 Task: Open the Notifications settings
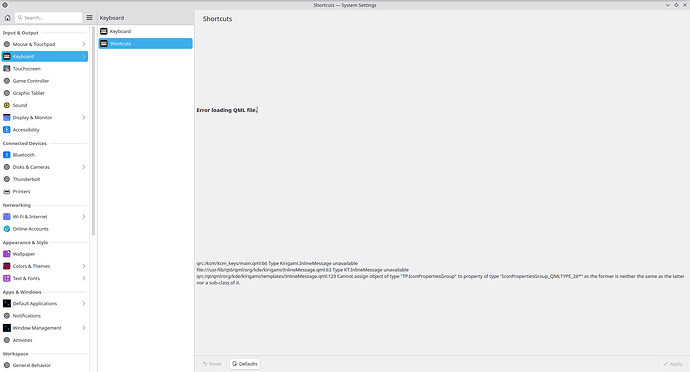44,316
